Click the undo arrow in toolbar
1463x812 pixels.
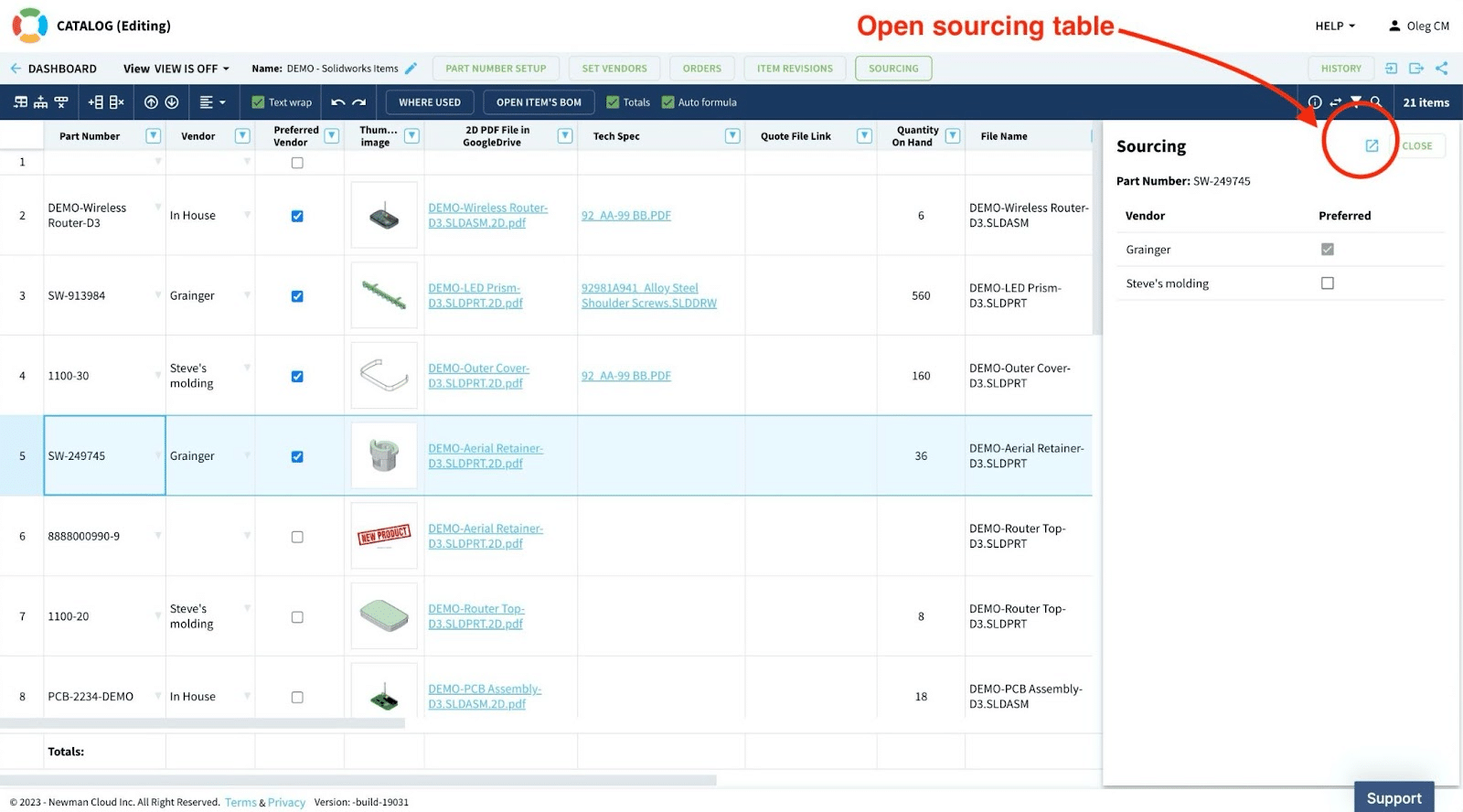click(x=337, y=102)
